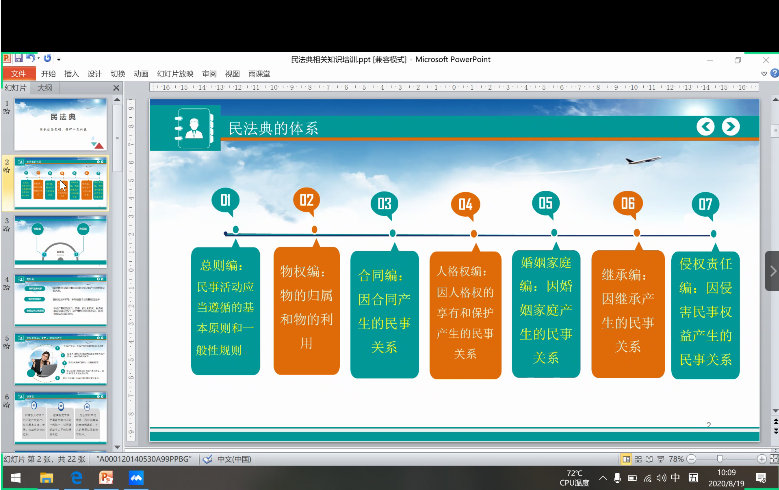Click the 78% zoom level

pos(676,459)
